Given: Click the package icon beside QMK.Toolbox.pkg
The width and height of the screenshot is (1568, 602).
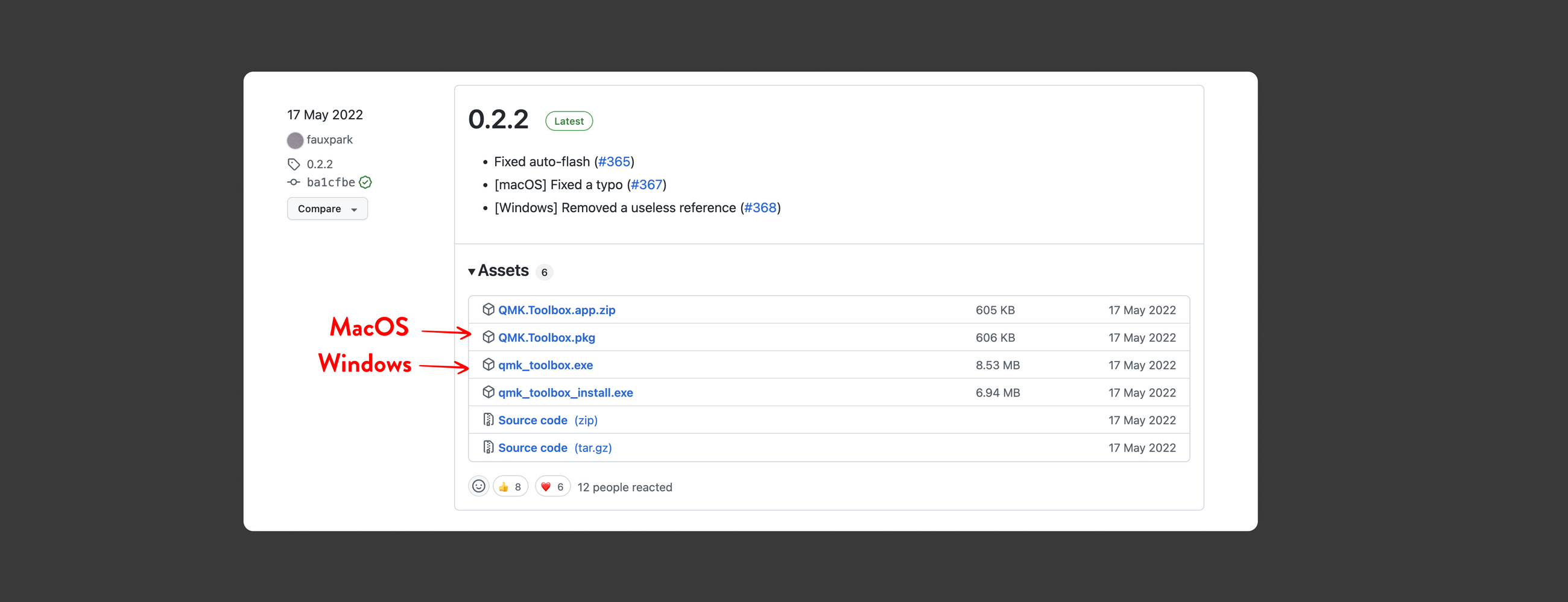Looking at the screenshot, I should tap(487, 337).
